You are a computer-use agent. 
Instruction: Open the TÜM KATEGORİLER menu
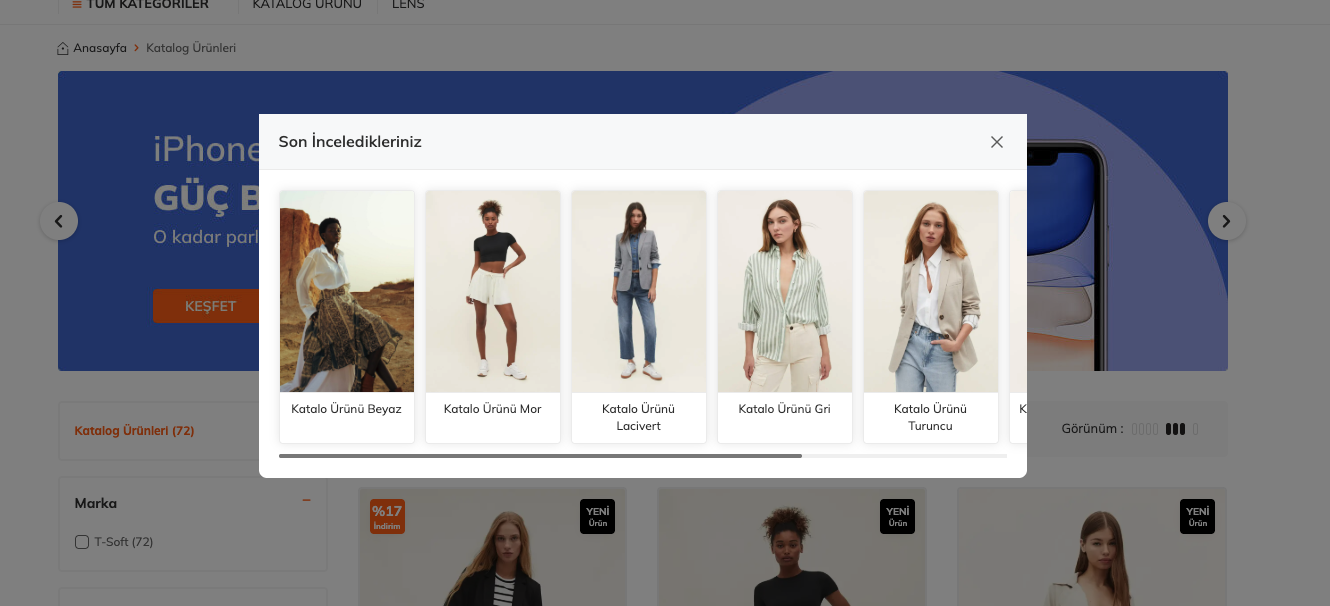[141, 5]
